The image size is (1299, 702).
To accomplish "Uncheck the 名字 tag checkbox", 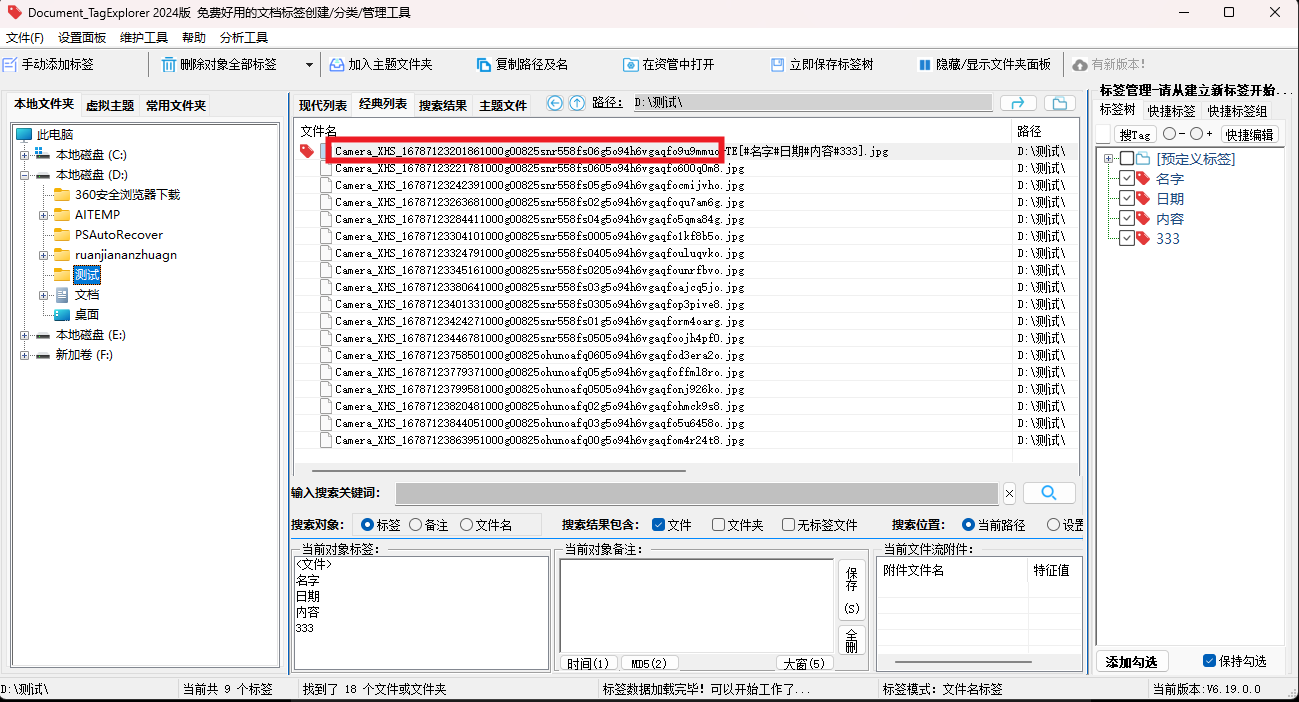I will click(1127, 179).
